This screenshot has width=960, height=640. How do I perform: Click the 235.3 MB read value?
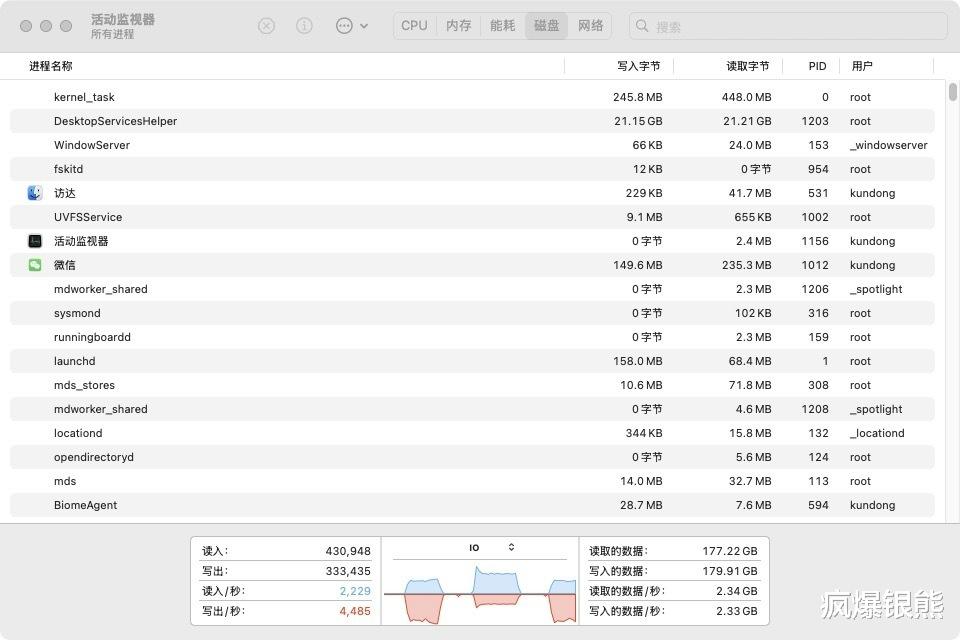tap(746, 265)
